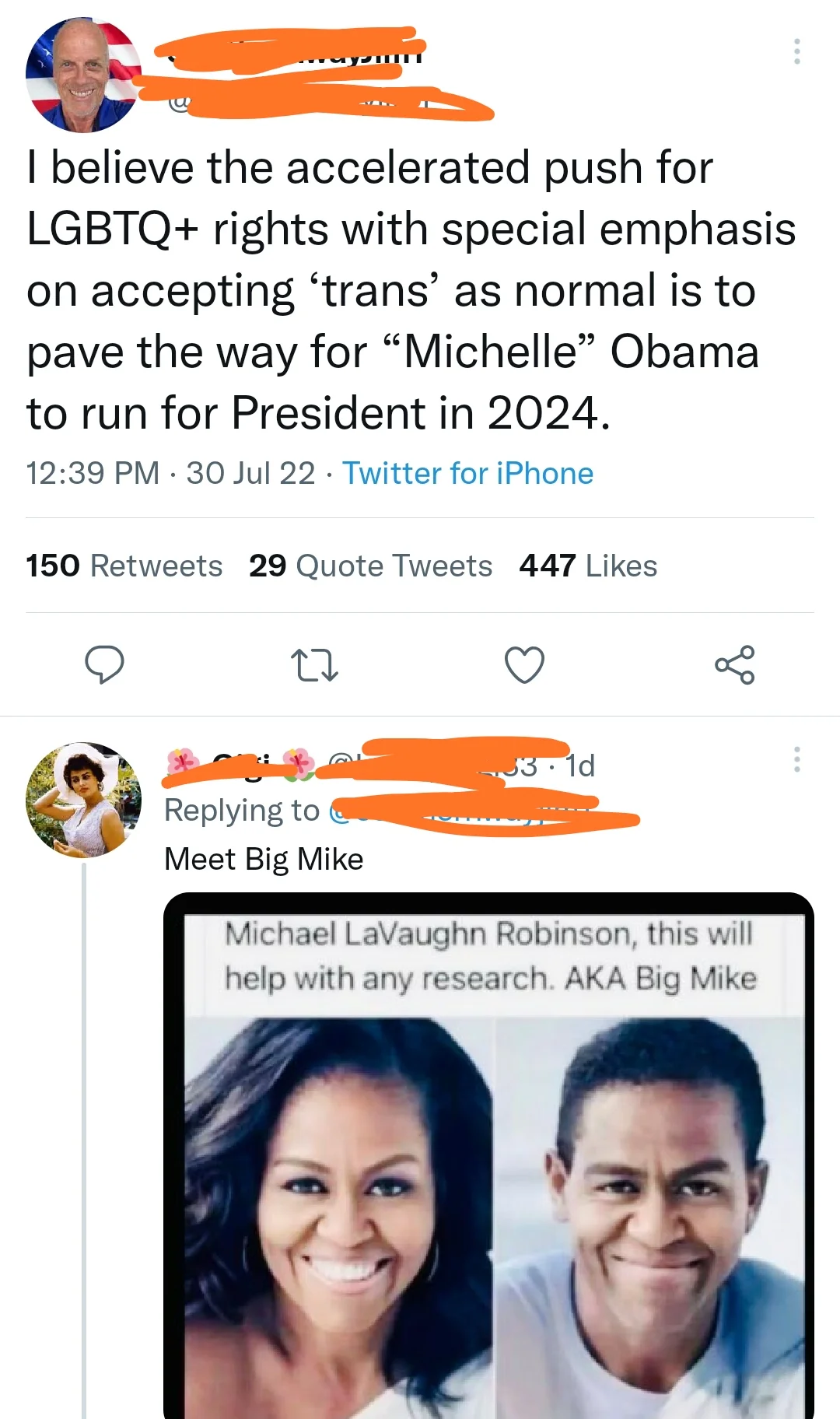Like the tweet with the heart icon
The height and width of the screenshot is (1419, 840).
tap(524, 665)
